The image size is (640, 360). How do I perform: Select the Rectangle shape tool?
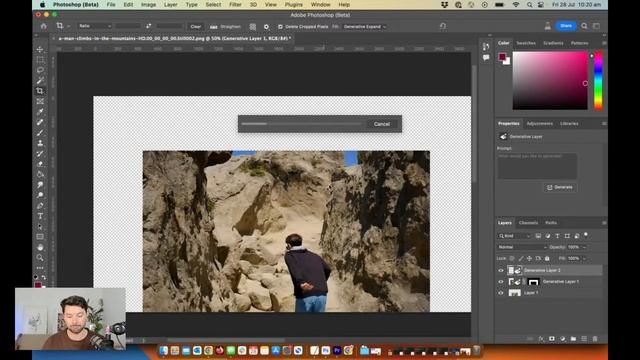coord(40,237)
